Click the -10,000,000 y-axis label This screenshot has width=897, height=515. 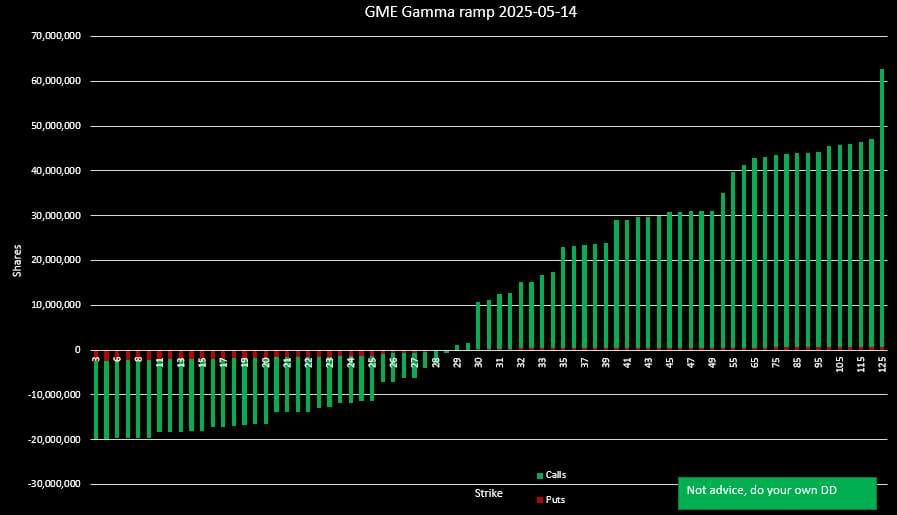pyautogui.click(x=54, y=395)
